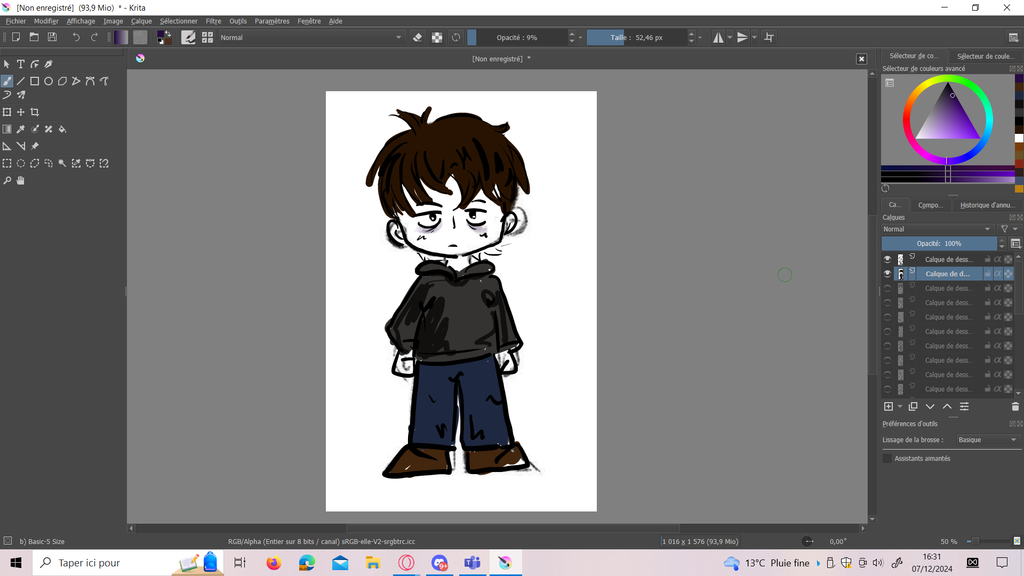The height and width of the screenshot is (576, 1024).
Task: Enable the Assistants aimantés checkbox
Action: click(887, 458)
